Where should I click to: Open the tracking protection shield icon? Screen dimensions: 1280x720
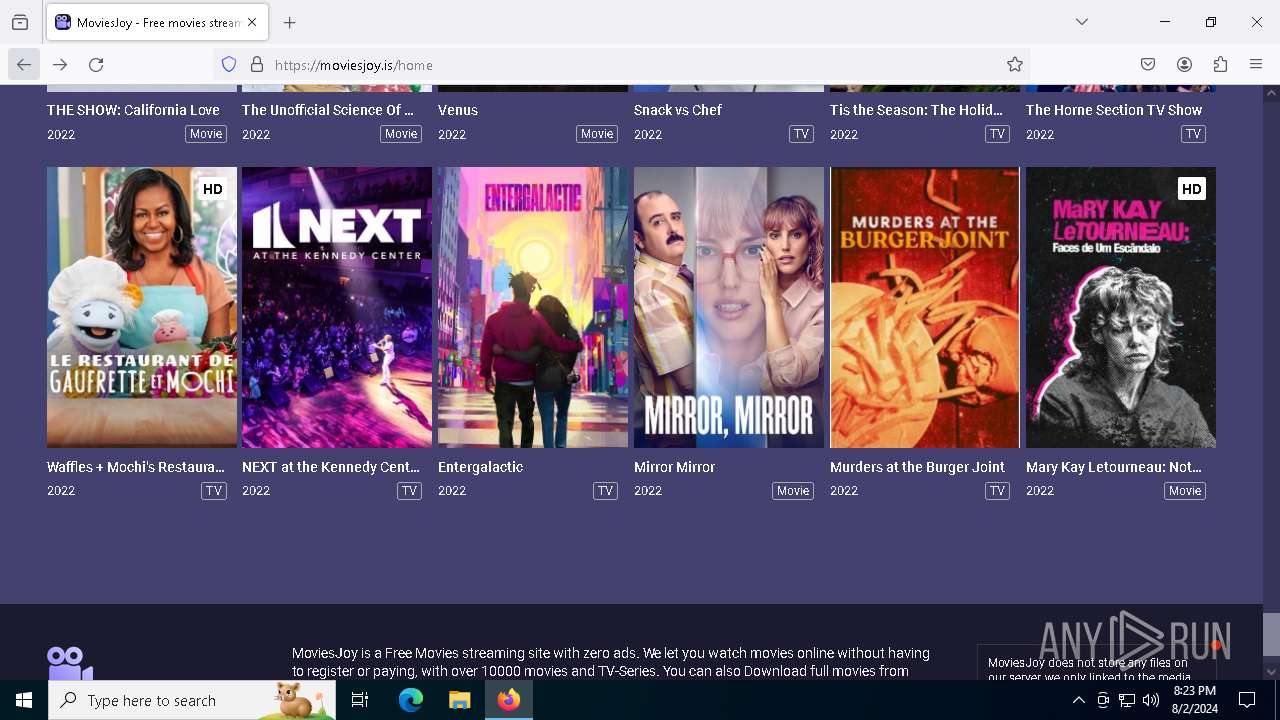tap(229, 65)
